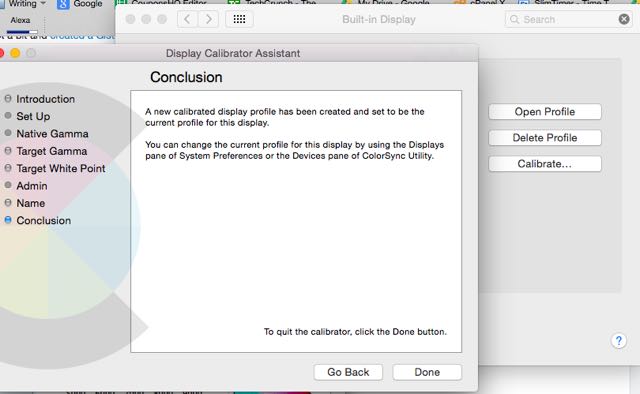This screenshot has width=640, height=394.
Task: Click the Google bookmark icon
Action: 63,4
